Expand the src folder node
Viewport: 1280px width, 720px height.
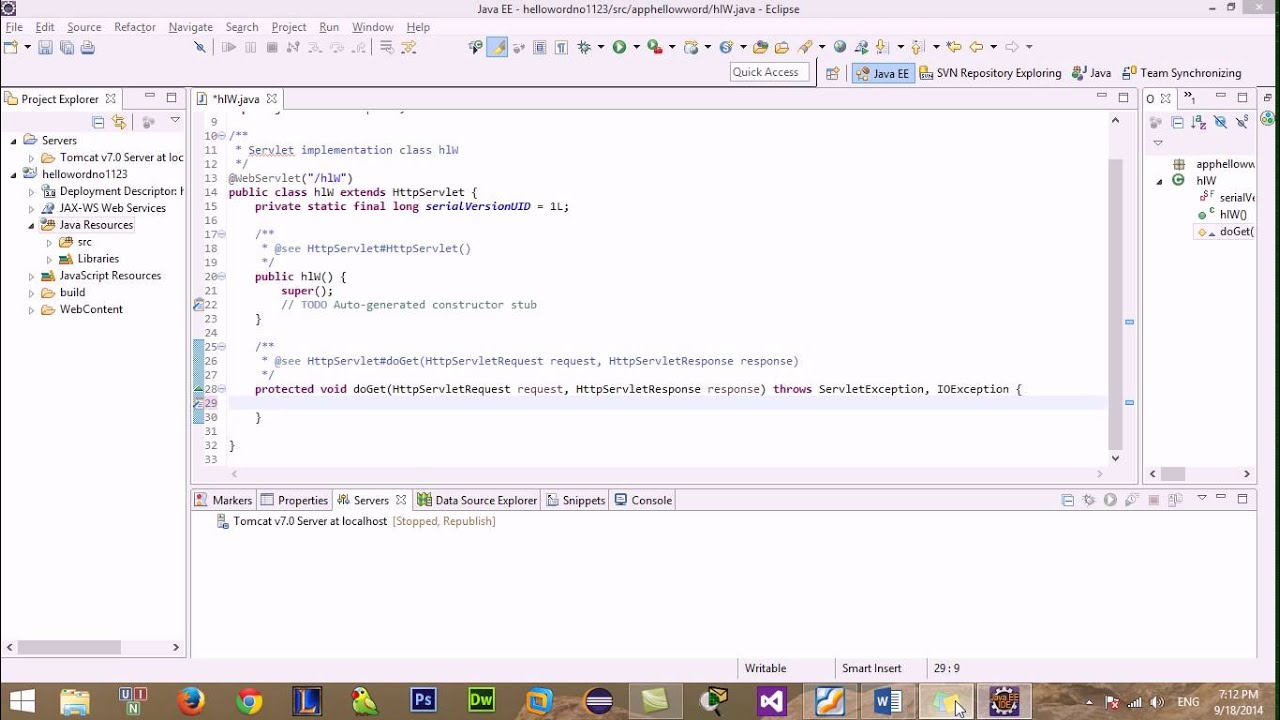pyautogui.click(x=48, y=242)
